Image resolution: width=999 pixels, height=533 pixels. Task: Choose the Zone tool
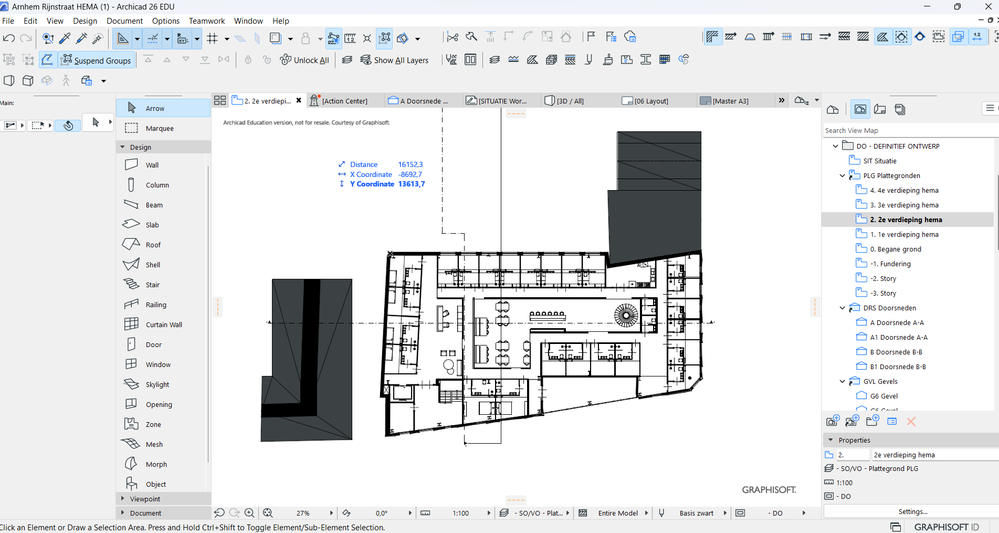153,425
